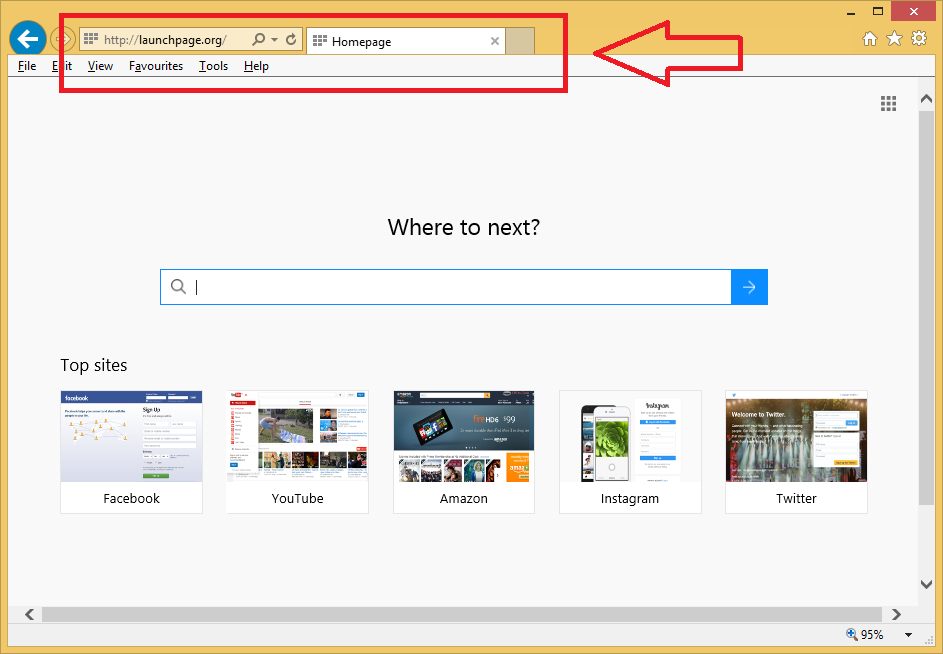Click the Forward navigation arrow
The width and height of the screenshot is (943, 654).
[62, 40]
